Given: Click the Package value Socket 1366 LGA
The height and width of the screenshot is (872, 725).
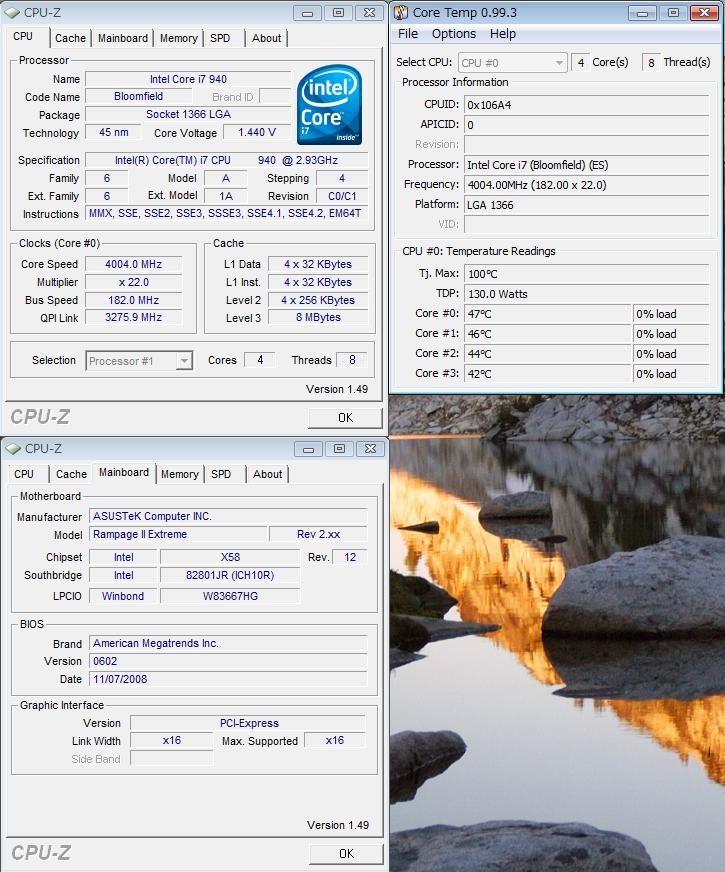Looking at the screenshot, I should pos(188,114).
